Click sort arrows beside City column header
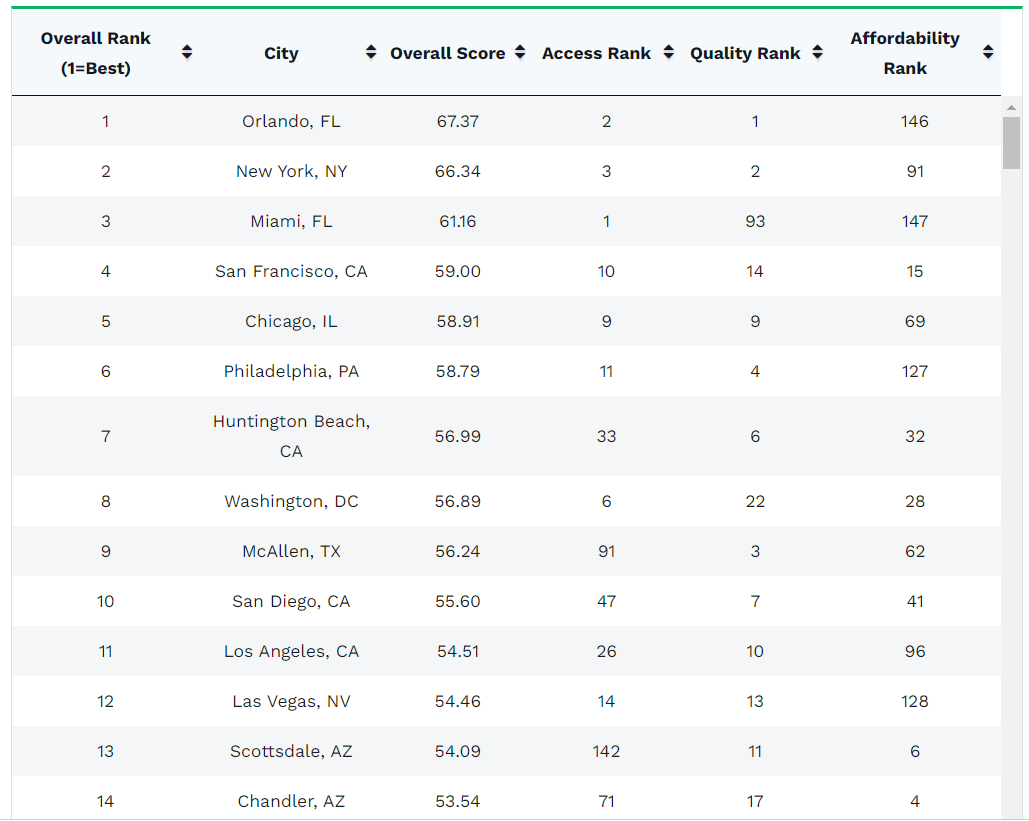This screenshot has width=1029, height=821. tap(371, 53)
